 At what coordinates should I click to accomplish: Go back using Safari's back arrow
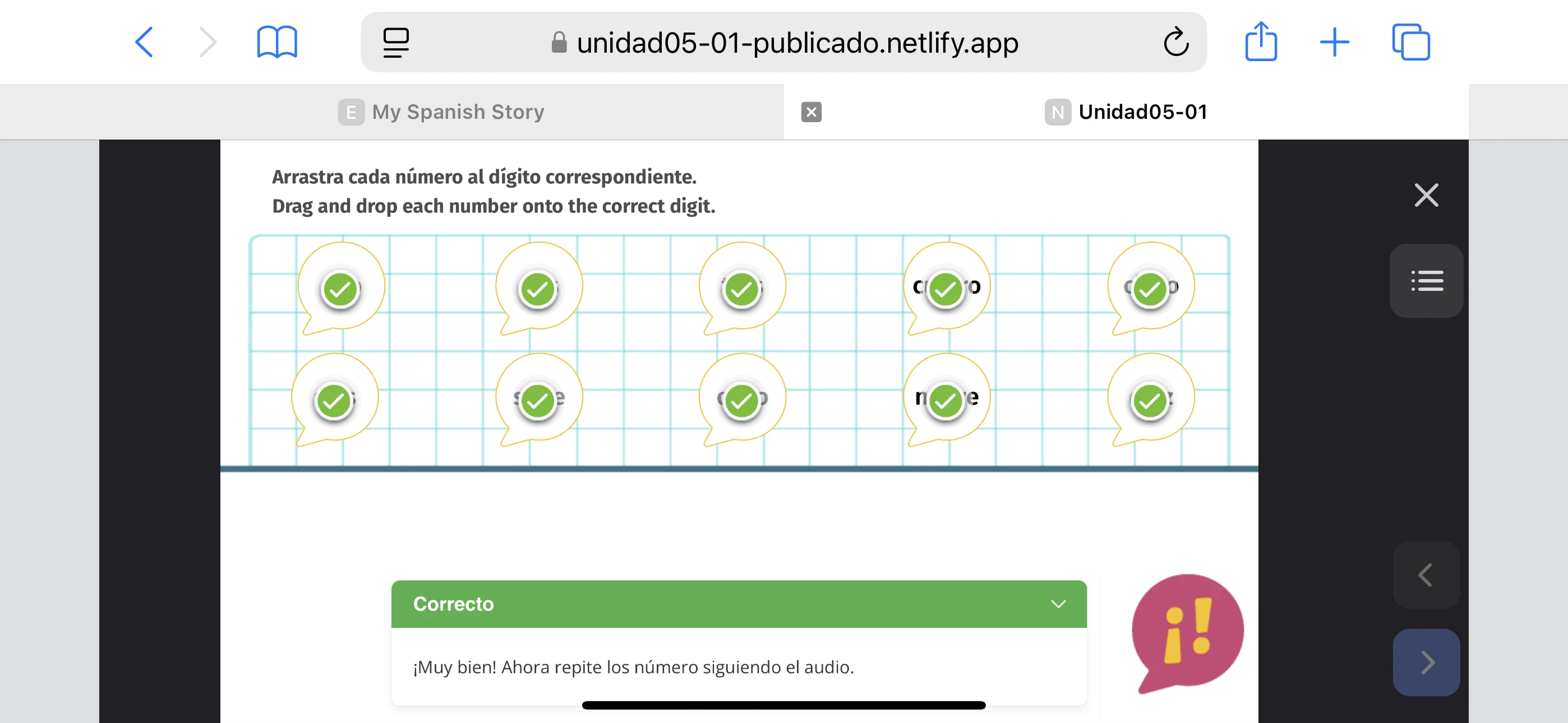pyautogui.click(x=144, y=43)
